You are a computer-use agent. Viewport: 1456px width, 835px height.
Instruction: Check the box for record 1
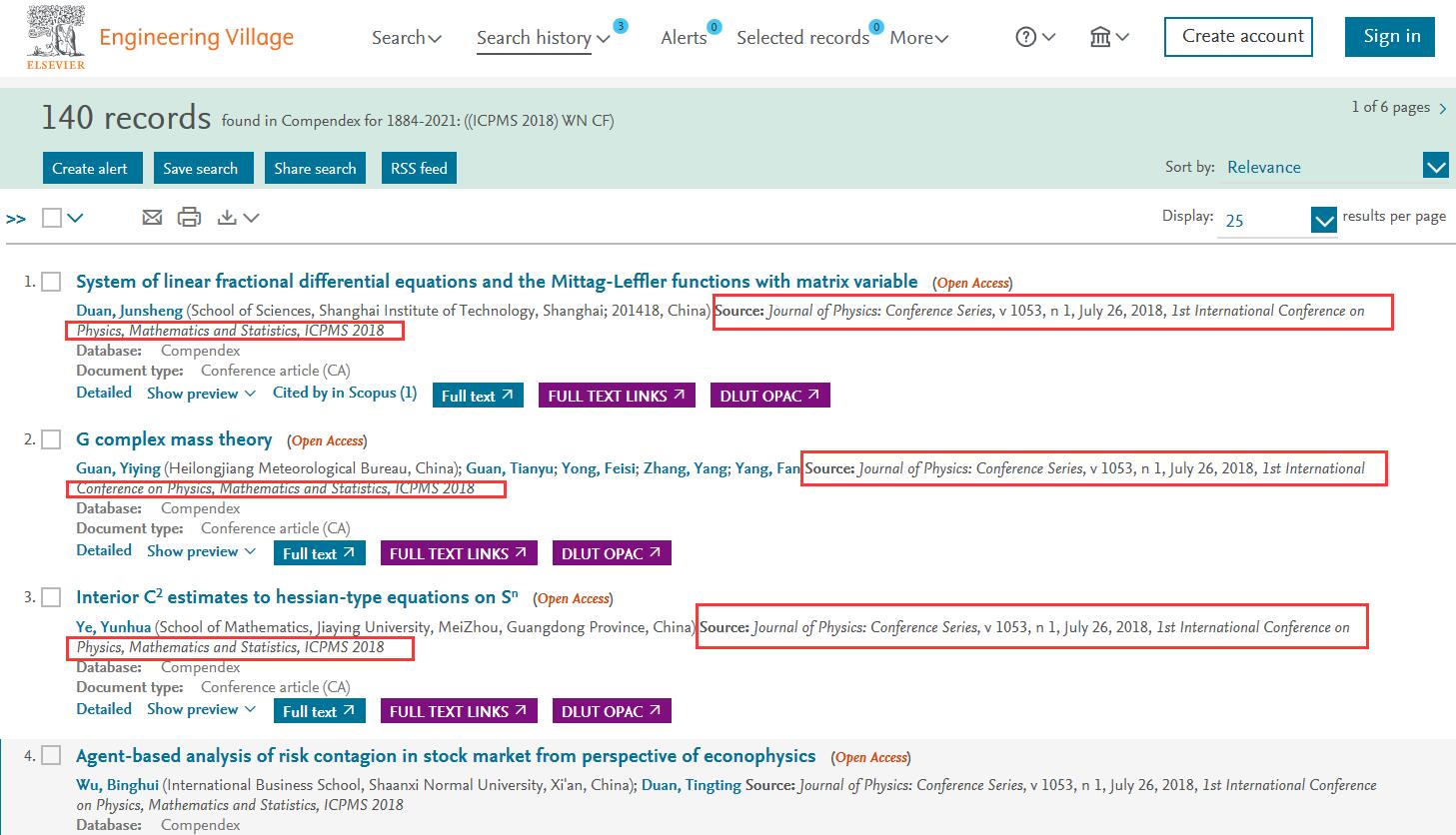coord(51,282)
